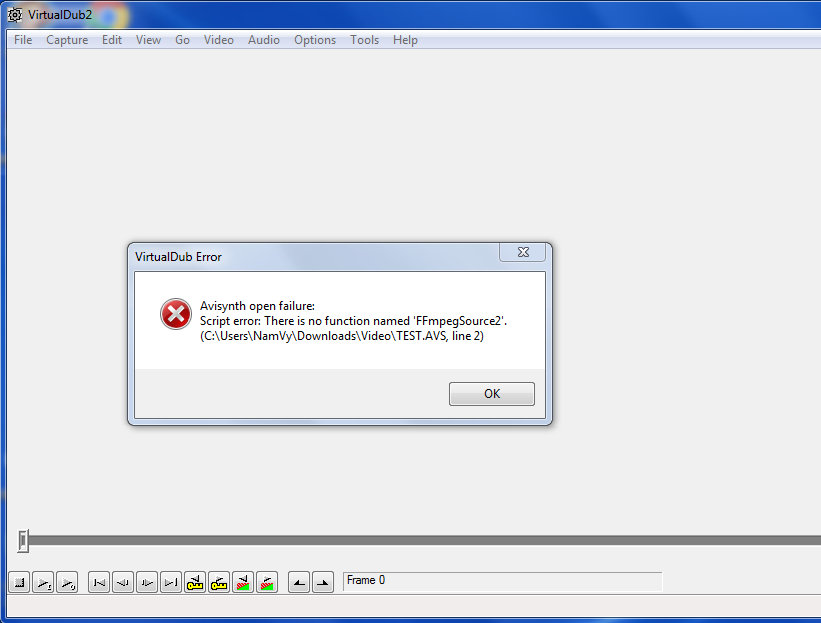Click the timeline position slider handle
This screenshot has height=623, width=821.
coord(23,540)
